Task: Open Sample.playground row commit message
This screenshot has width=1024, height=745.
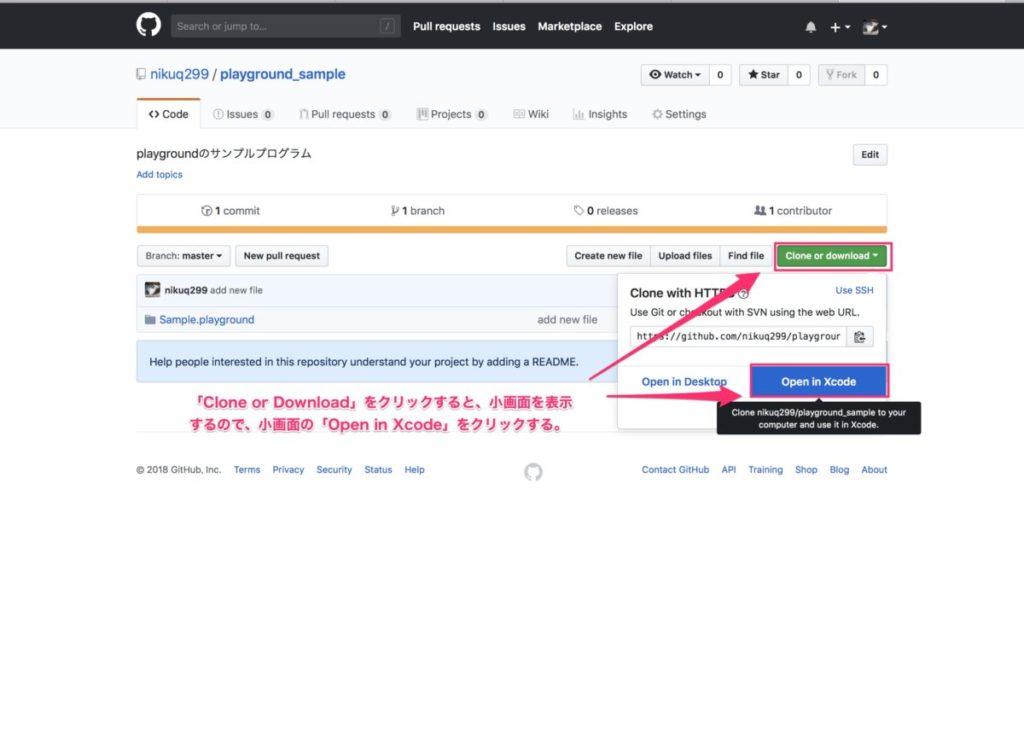Action: pos(567,319)
